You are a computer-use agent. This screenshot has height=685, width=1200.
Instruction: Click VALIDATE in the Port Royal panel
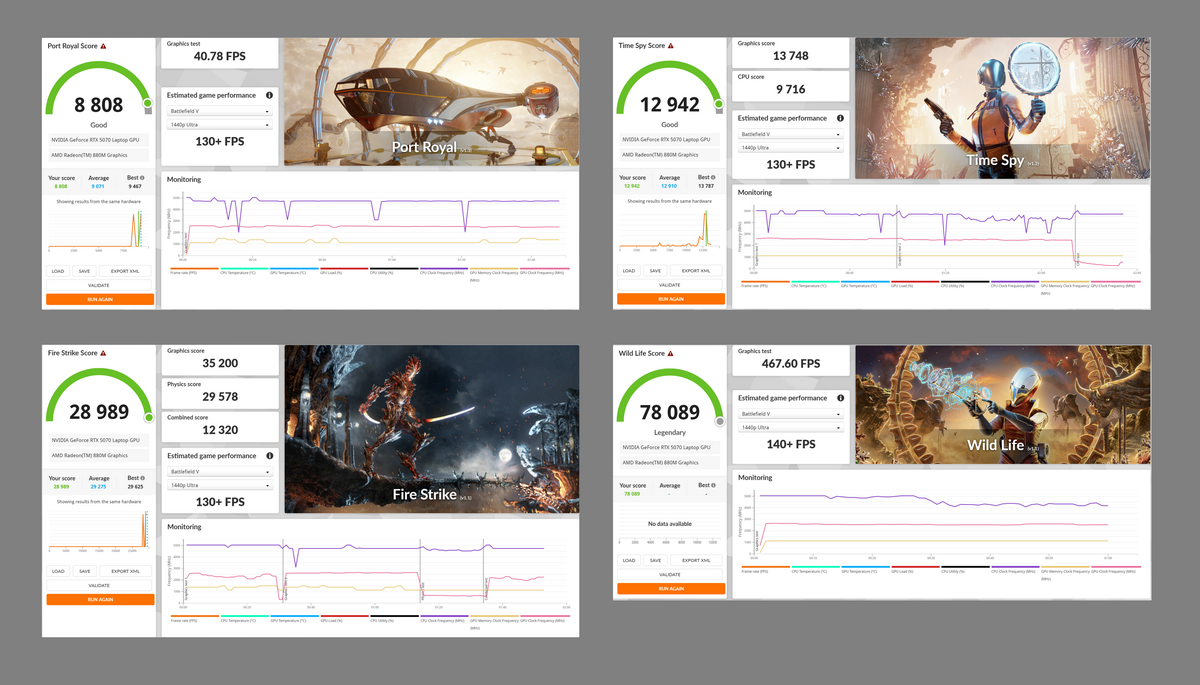[100, 285]
